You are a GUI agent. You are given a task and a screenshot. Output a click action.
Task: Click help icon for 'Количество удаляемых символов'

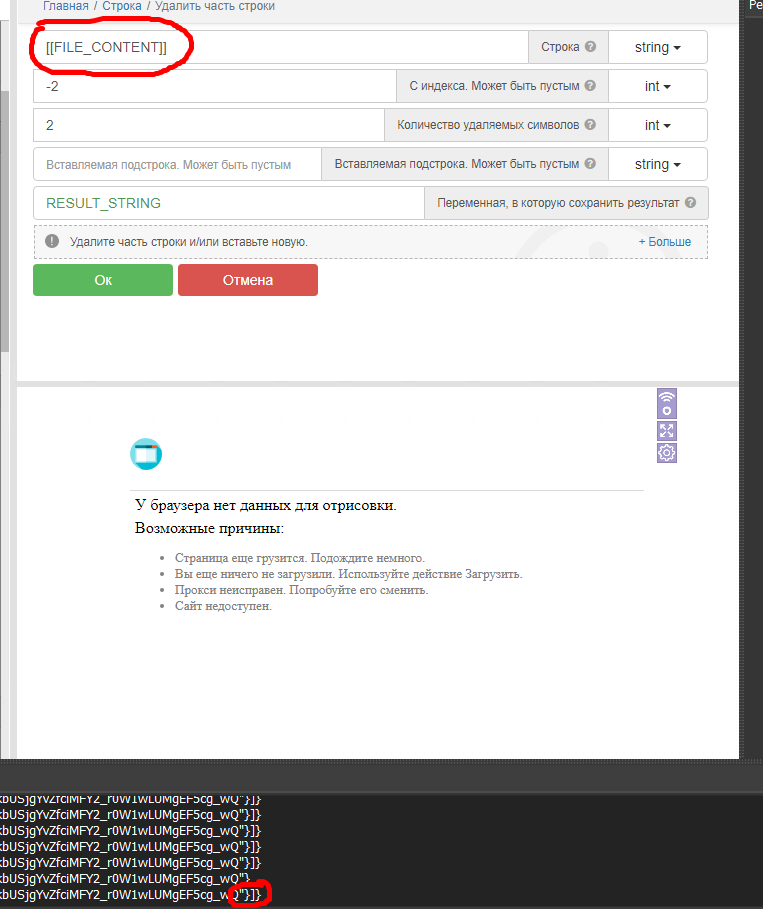[590, 125]
